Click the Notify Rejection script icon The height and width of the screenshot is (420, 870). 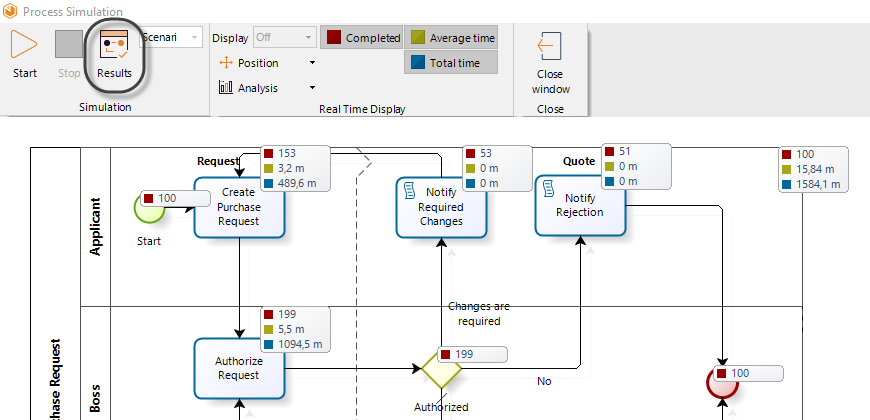click(548, 188)
